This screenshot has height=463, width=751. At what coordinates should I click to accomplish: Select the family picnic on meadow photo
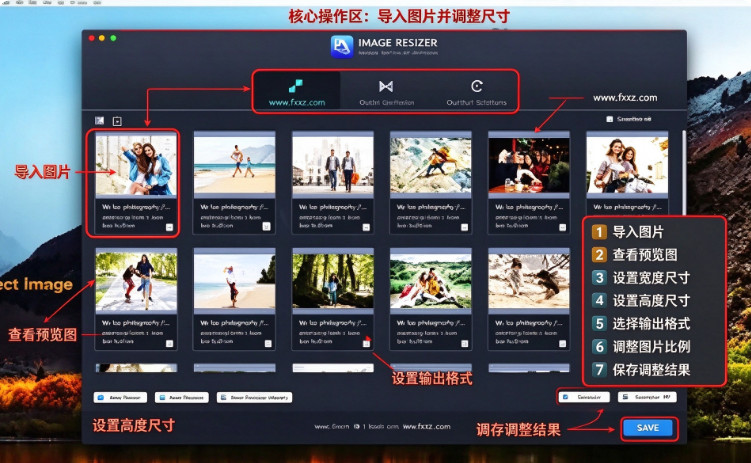pos(431,282)
